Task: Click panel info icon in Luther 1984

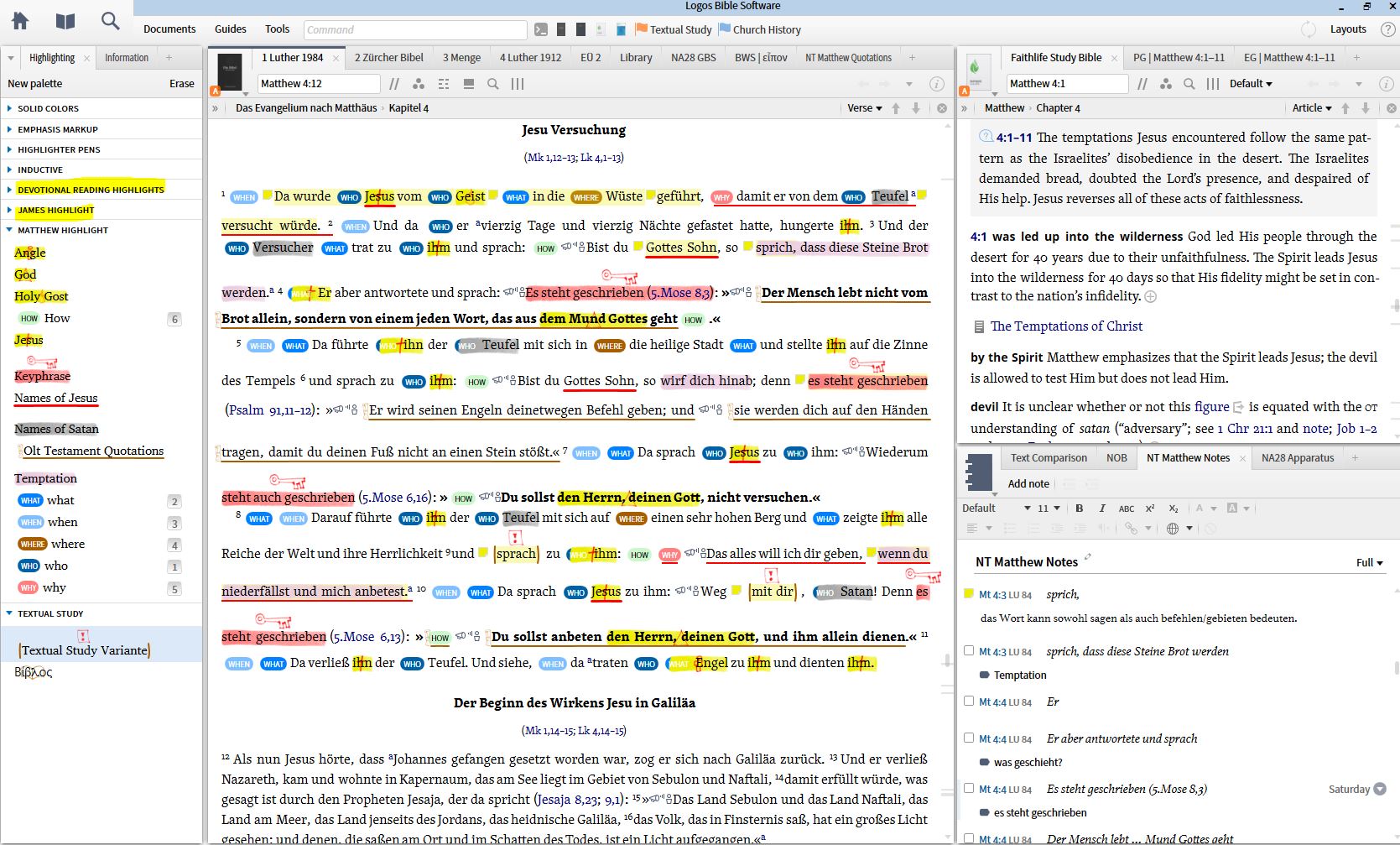Action: tap(937, 84)
